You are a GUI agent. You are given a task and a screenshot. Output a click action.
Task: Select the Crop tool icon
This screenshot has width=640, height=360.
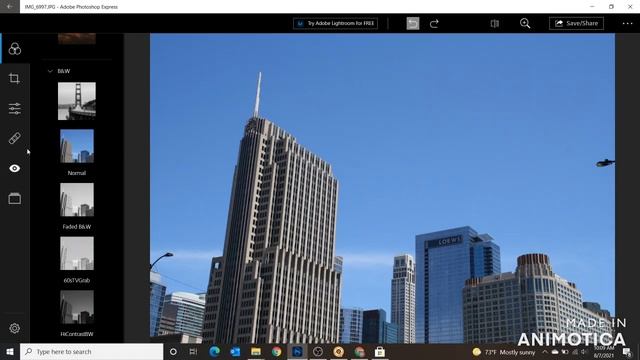pos(14,78)
